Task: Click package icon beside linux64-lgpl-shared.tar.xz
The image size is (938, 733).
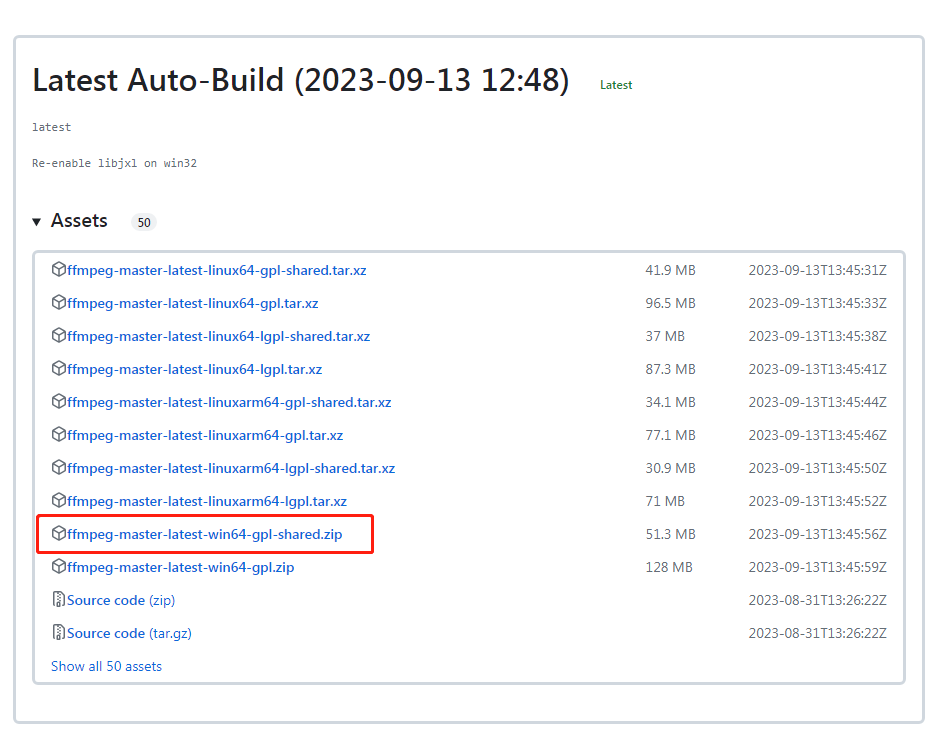Action: (59, 336)
